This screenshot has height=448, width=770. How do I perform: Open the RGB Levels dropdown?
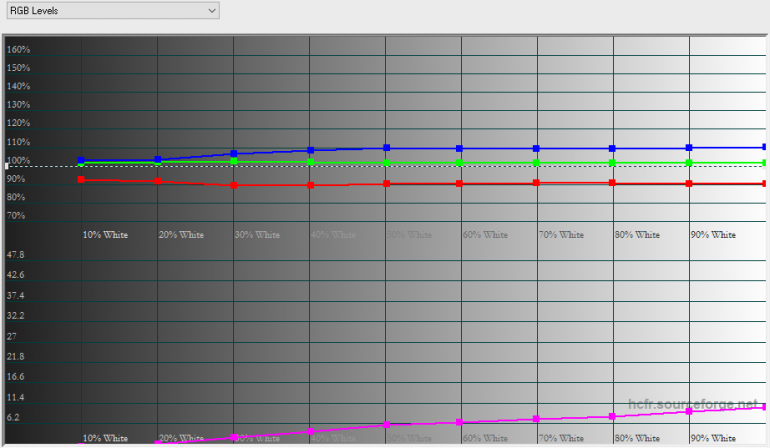point(112,10)
